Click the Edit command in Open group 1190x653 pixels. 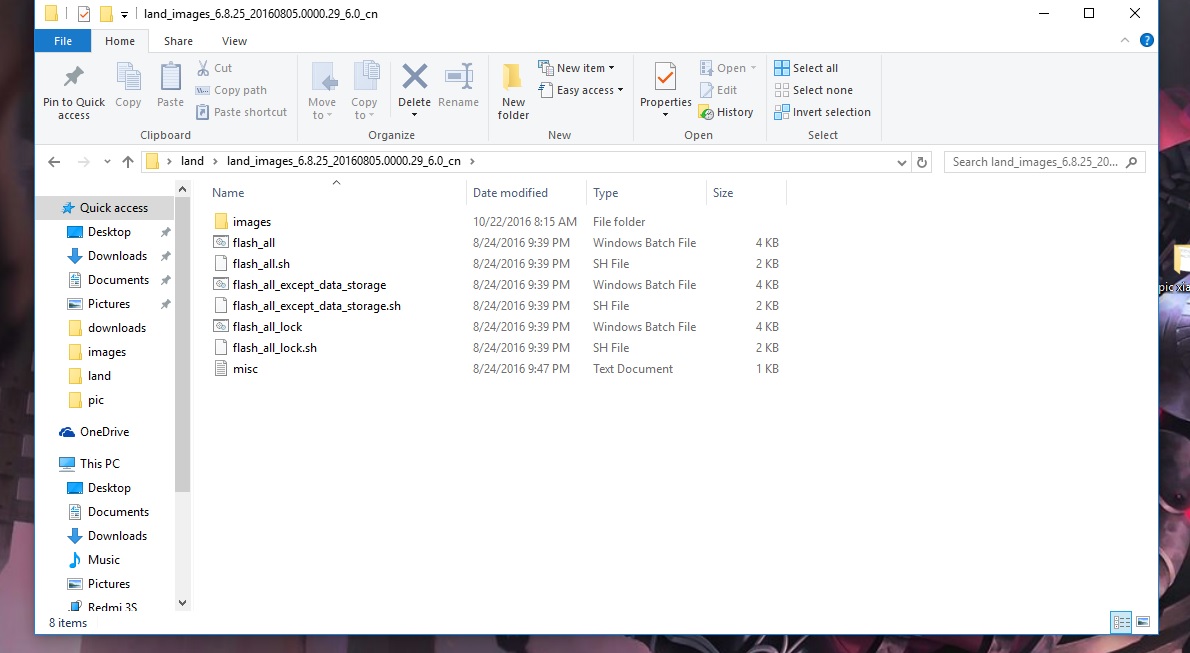point(718,90)
